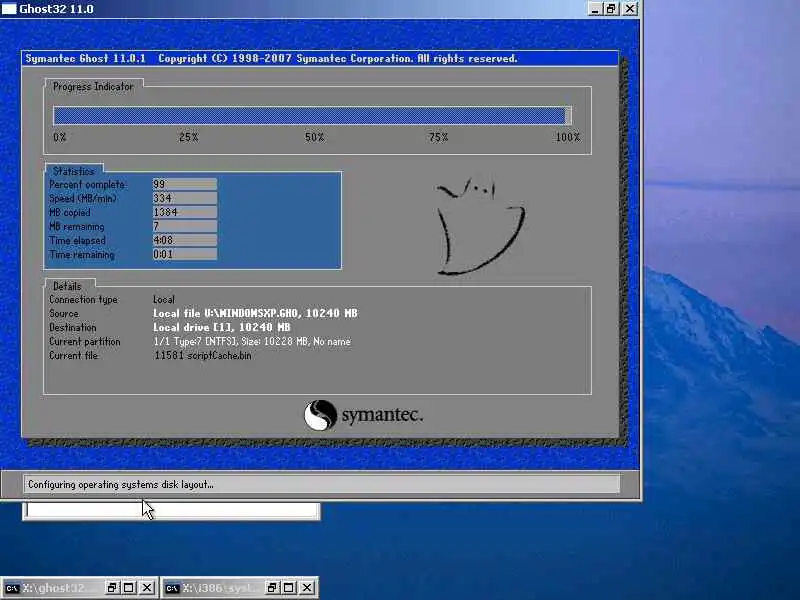
Task: Click the 50% mark under progress bar
Action: point(314,137)
